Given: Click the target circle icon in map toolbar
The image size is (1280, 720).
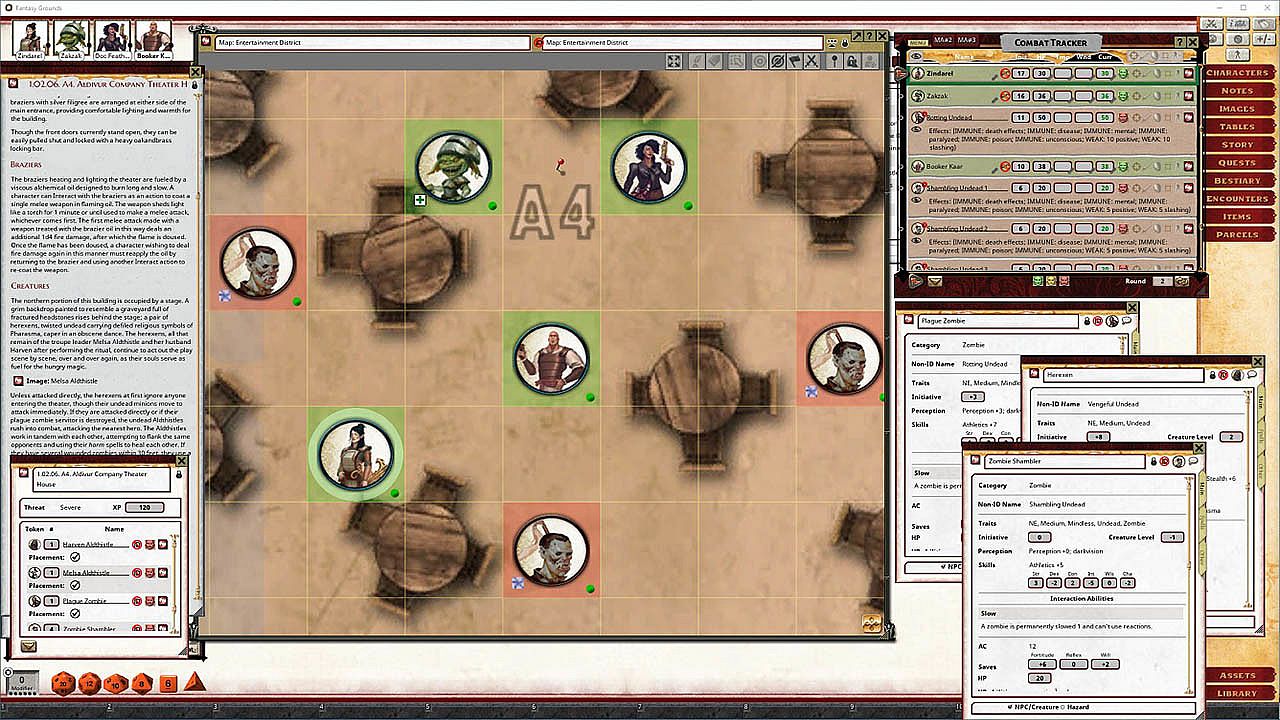Looking at the screenshot, I should tap(760, 62).
